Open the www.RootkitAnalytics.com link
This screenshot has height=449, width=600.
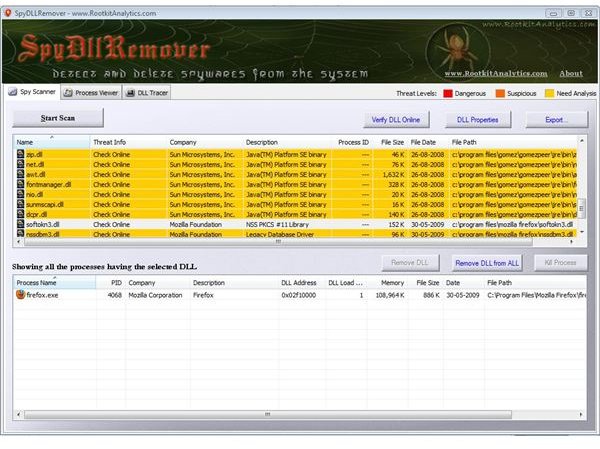pos(496,73)
